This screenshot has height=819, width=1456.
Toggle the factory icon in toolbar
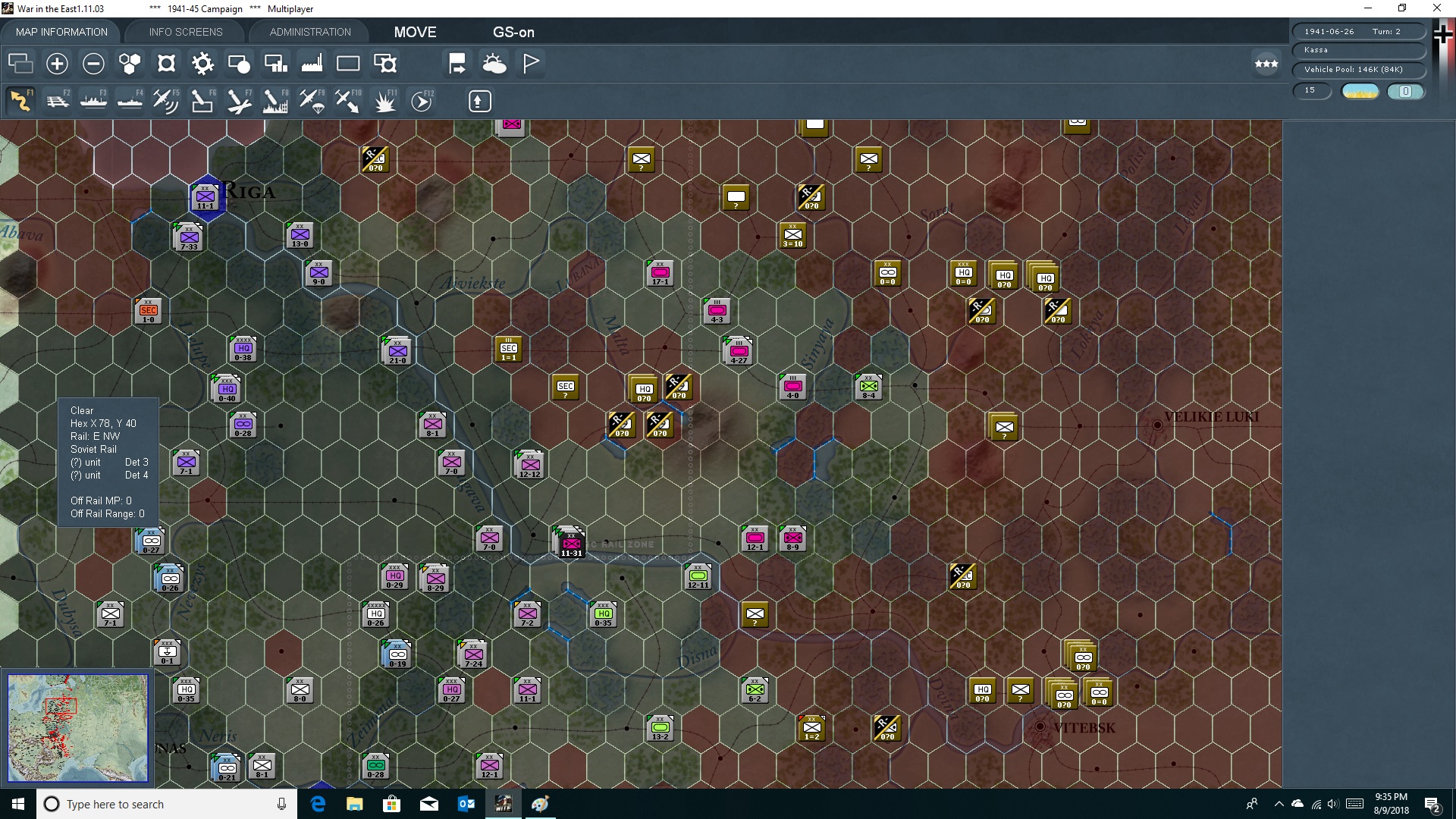point(312,63)
